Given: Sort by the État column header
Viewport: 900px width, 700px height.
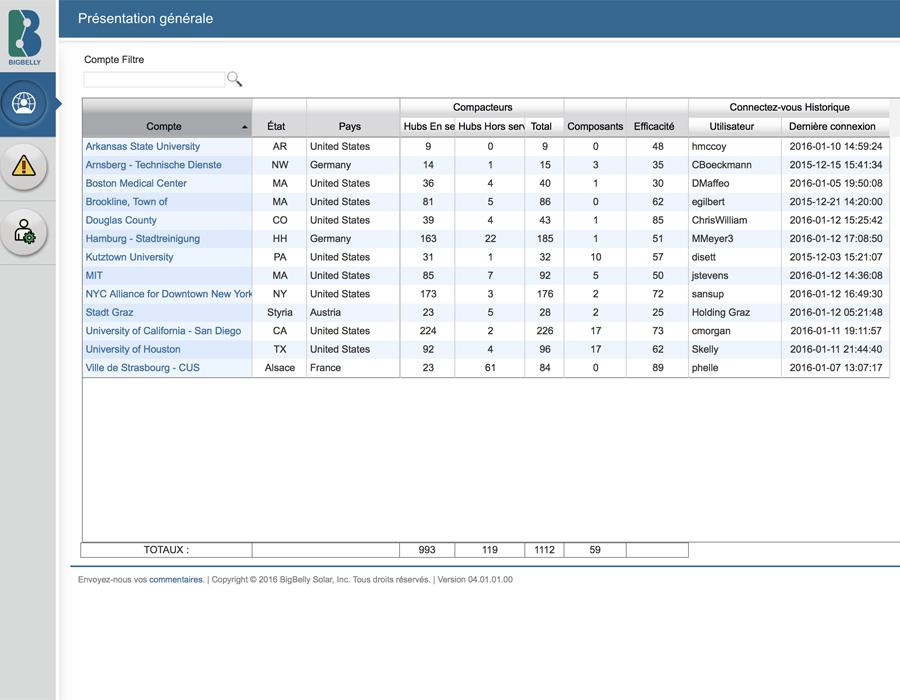Looking at the screenshot, I should 276,126.
